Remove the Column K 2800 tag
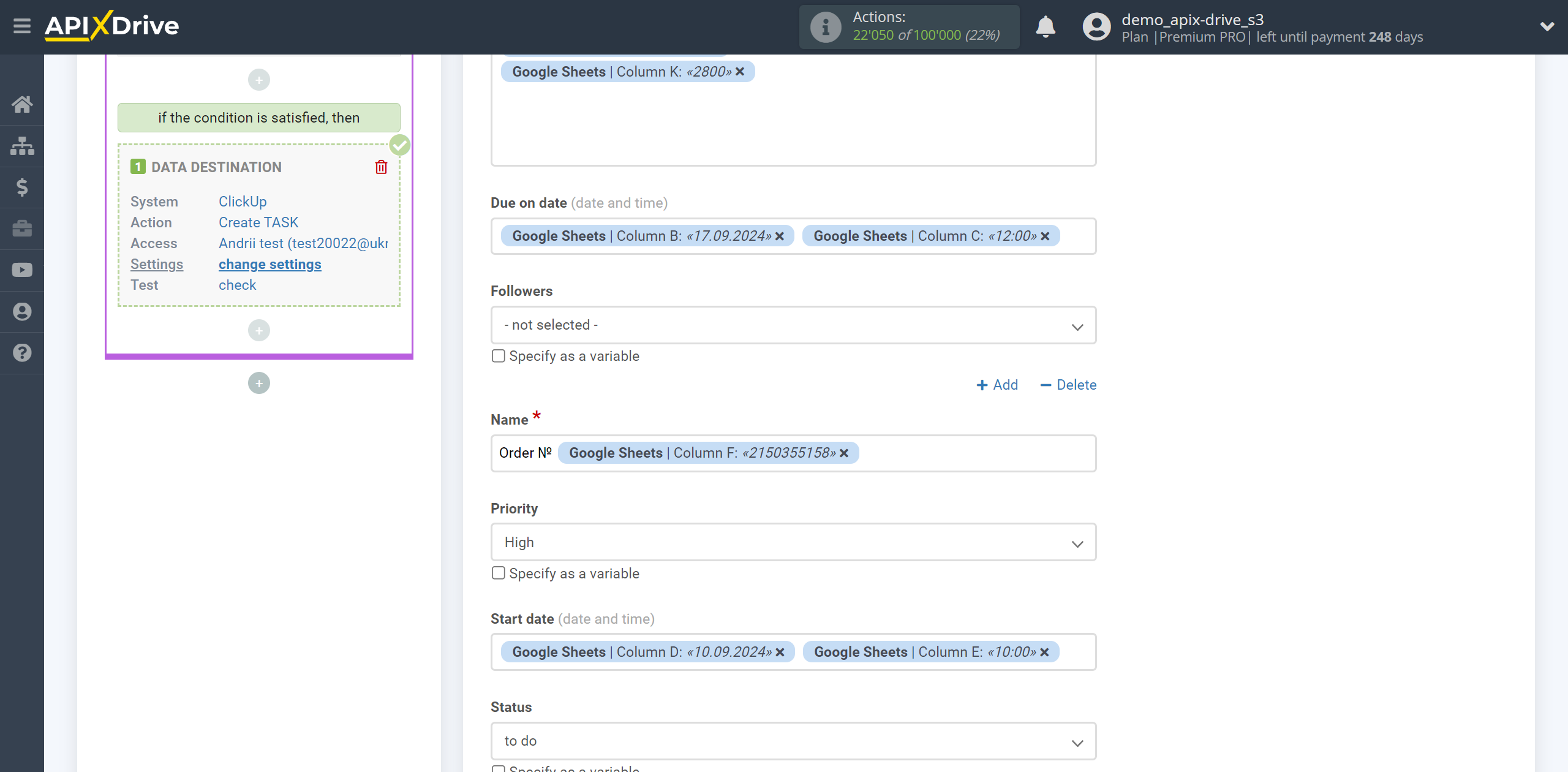Image resolution: width=1568 pixels, height=772 pixels. pyautogui.click(x=740, y=72)
